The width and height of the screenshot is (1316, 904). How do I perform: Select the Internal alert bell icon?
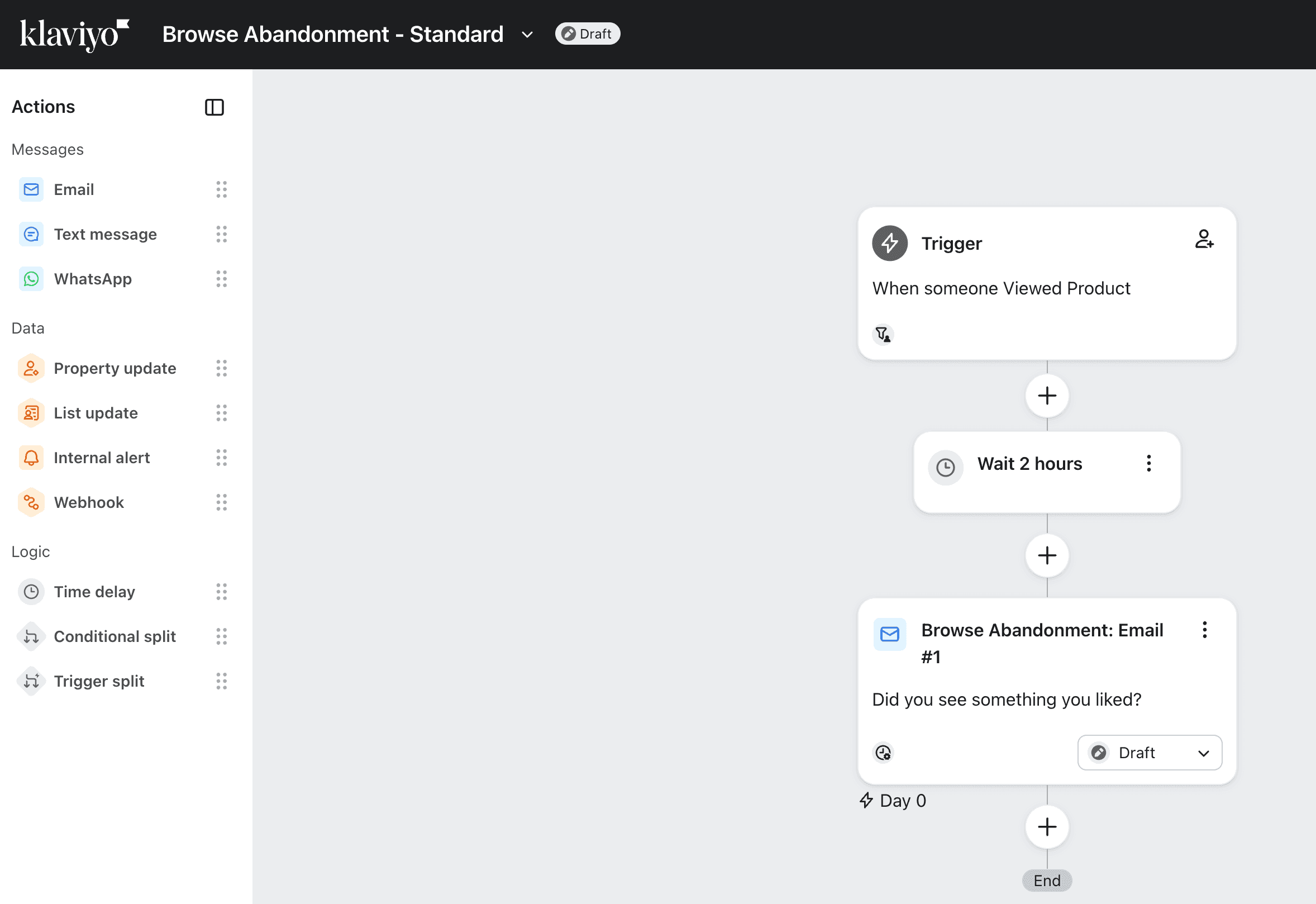tap(31, 458)
